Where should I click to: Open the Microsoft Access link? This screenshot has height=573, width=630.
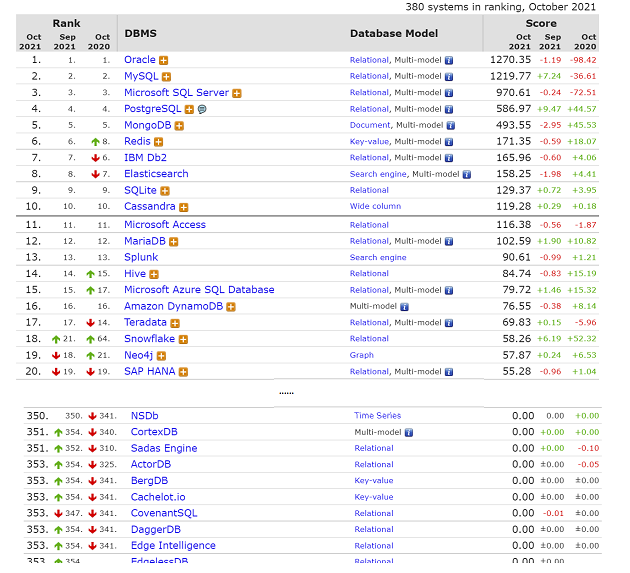pos(165,225)
